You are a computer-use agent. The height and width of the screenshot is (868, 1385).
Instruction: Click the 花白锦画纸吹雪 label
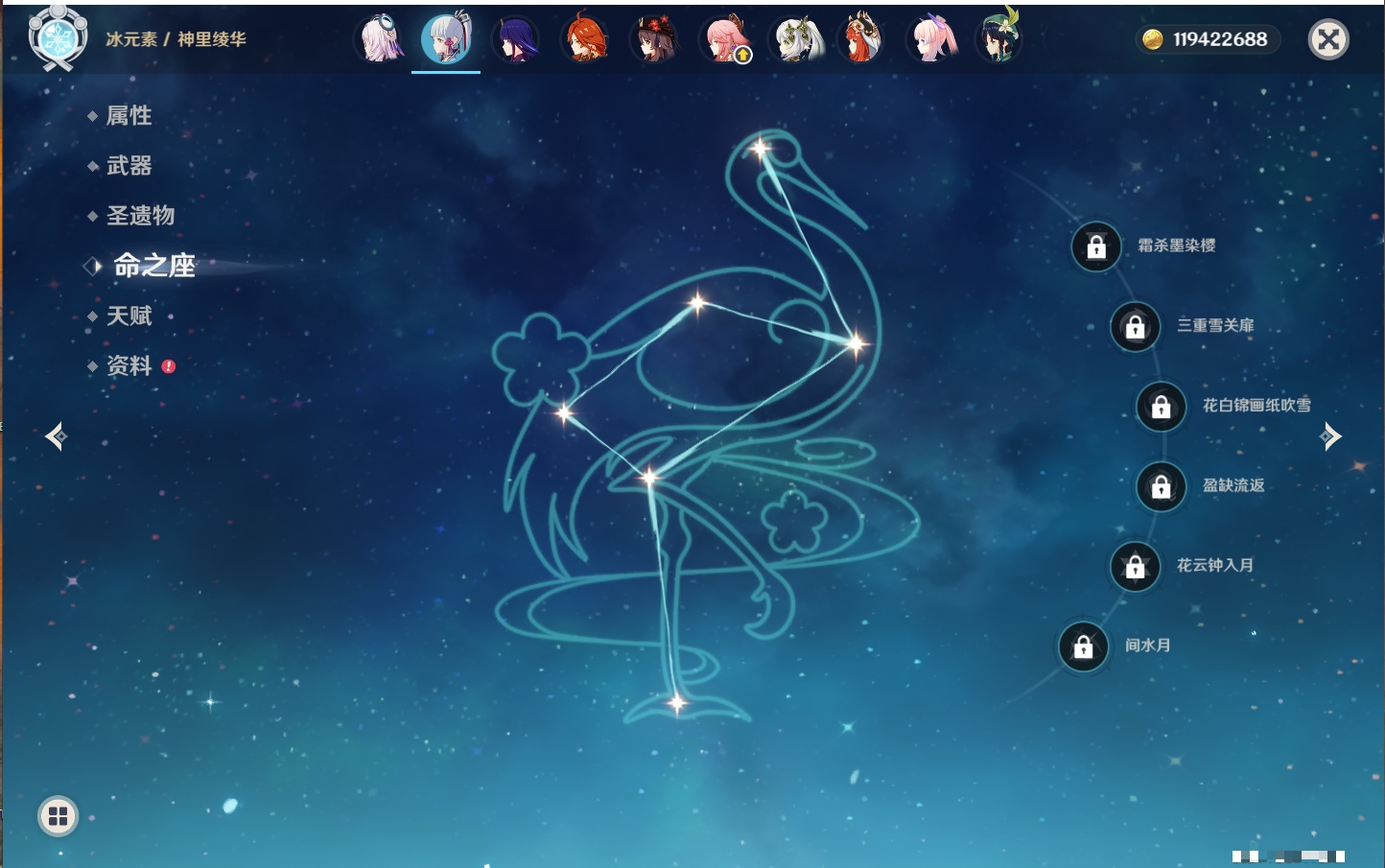[1256, 405]
